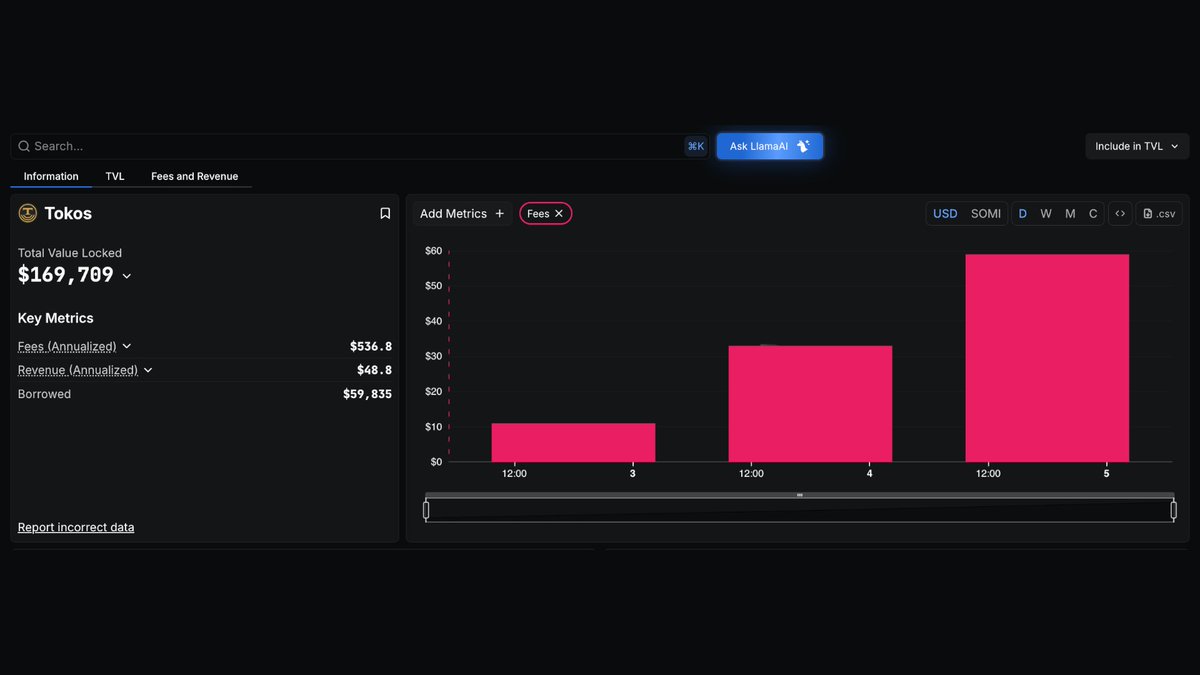Click the day 4 fees bar
The width and height of the screenshot is (1200, 675).
[810, 403]
